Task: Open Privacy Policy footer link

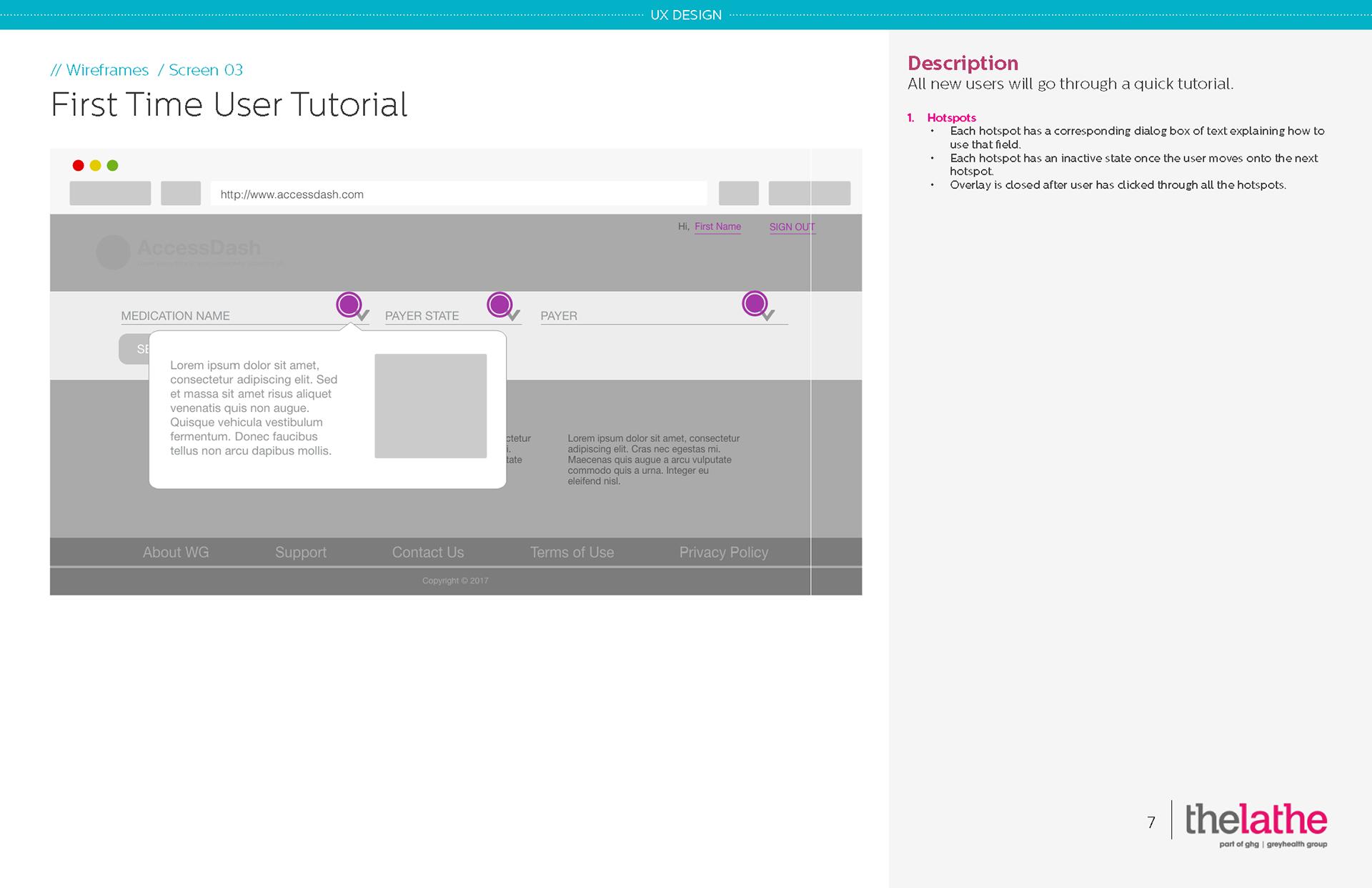Action: 724,552
